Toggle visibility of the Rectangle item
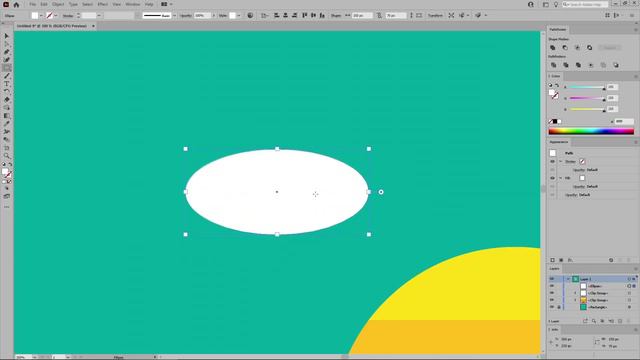The image size is (640, 360). [552, 307]
